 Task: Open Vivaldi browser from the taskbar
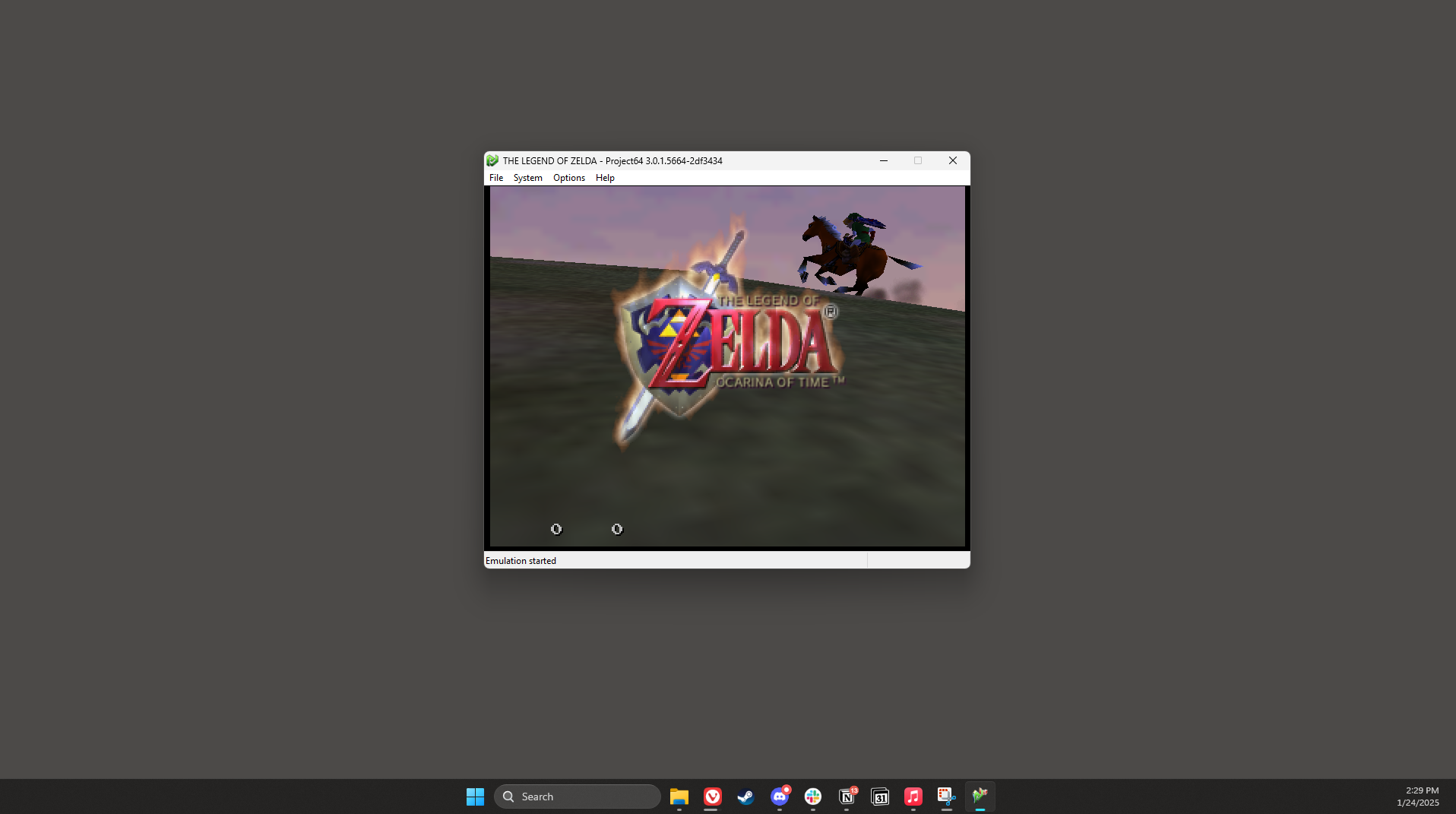713,797
